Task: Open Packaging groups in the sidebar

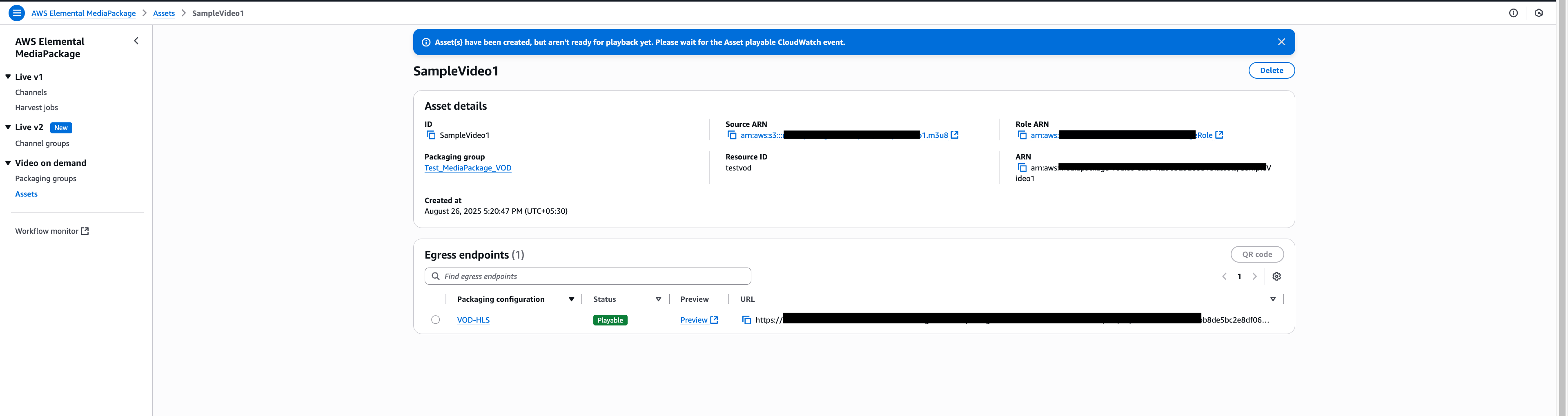Action: click(x=46, y=178)
